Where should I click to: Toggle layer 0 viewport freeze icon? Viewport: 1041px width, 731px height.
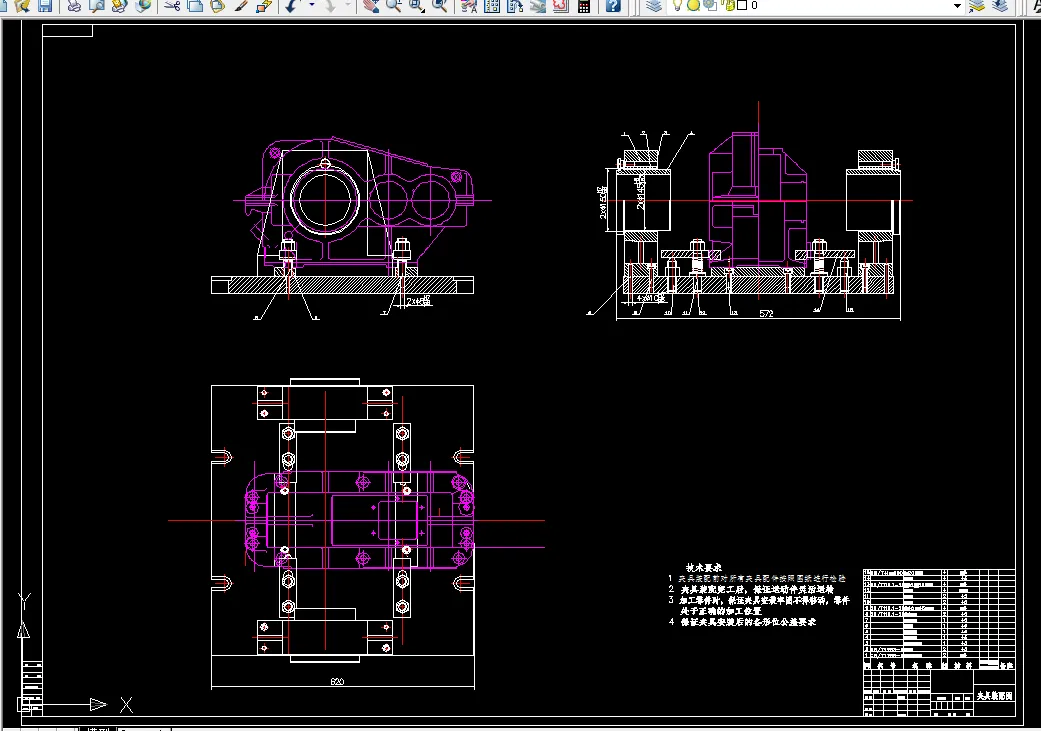pyautogui.click(x=710, y=5)
